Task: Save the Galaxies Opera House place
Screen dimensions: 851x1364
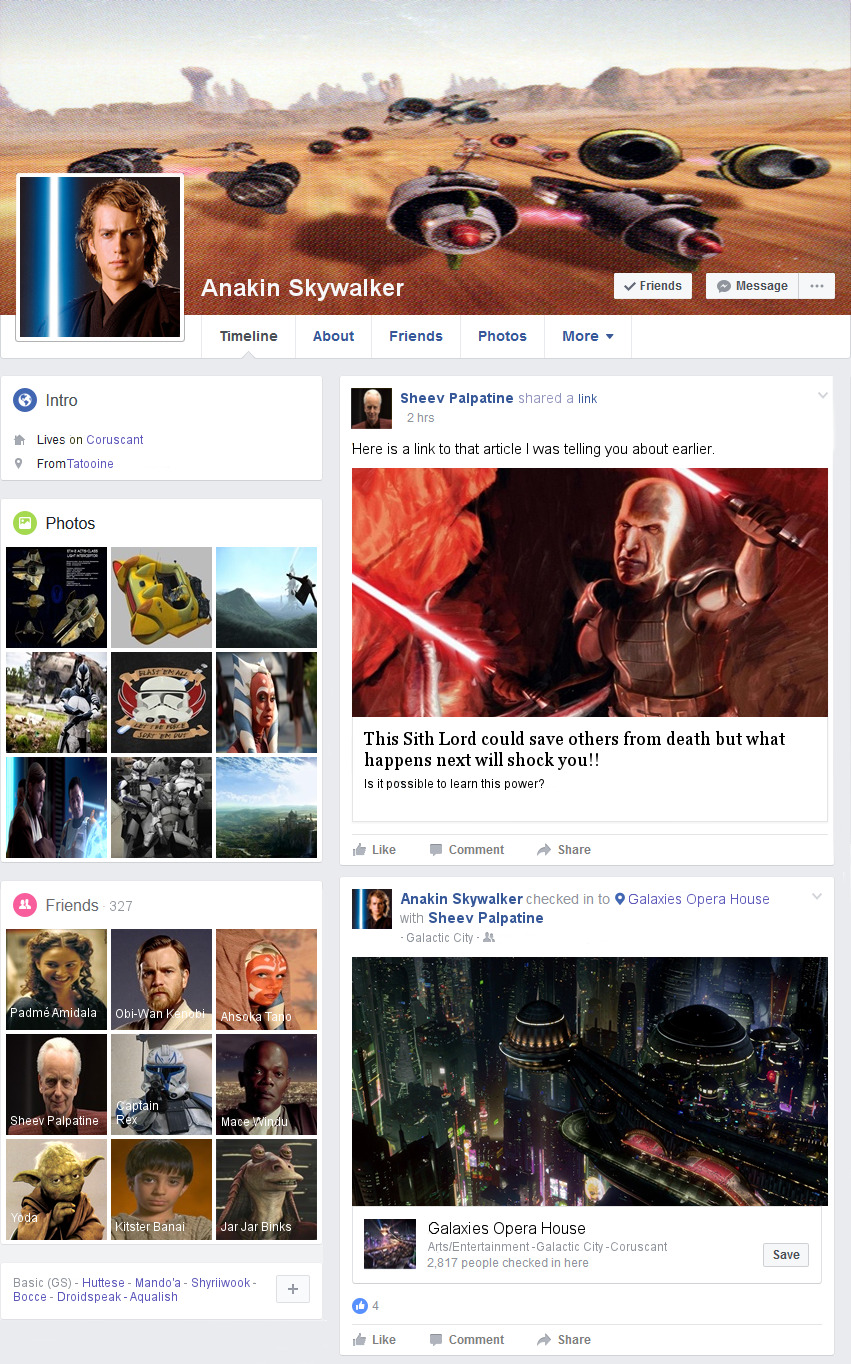Action: pos(786,1255)
